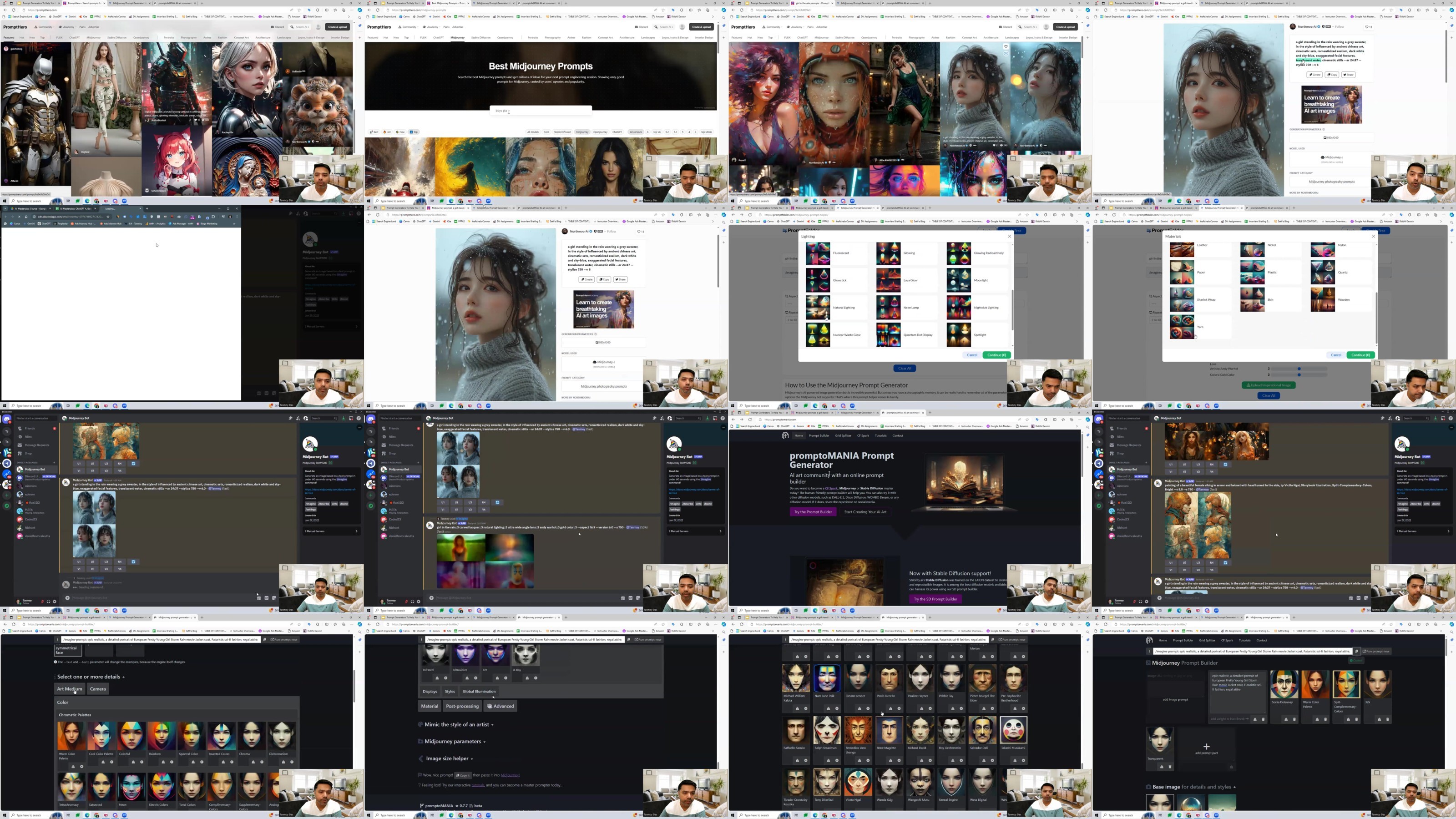
Task: Expand the Image size helper section
Action: point(447,758)
